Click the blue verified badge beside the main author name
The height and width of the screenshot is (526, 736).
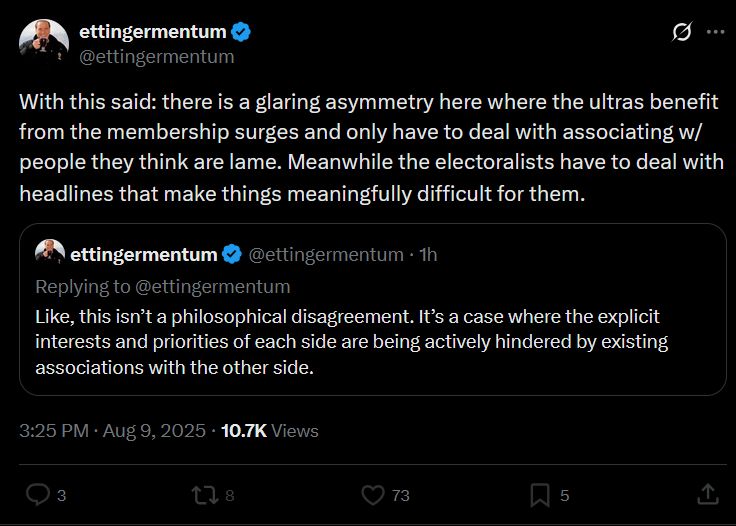[x=241, y=32]
